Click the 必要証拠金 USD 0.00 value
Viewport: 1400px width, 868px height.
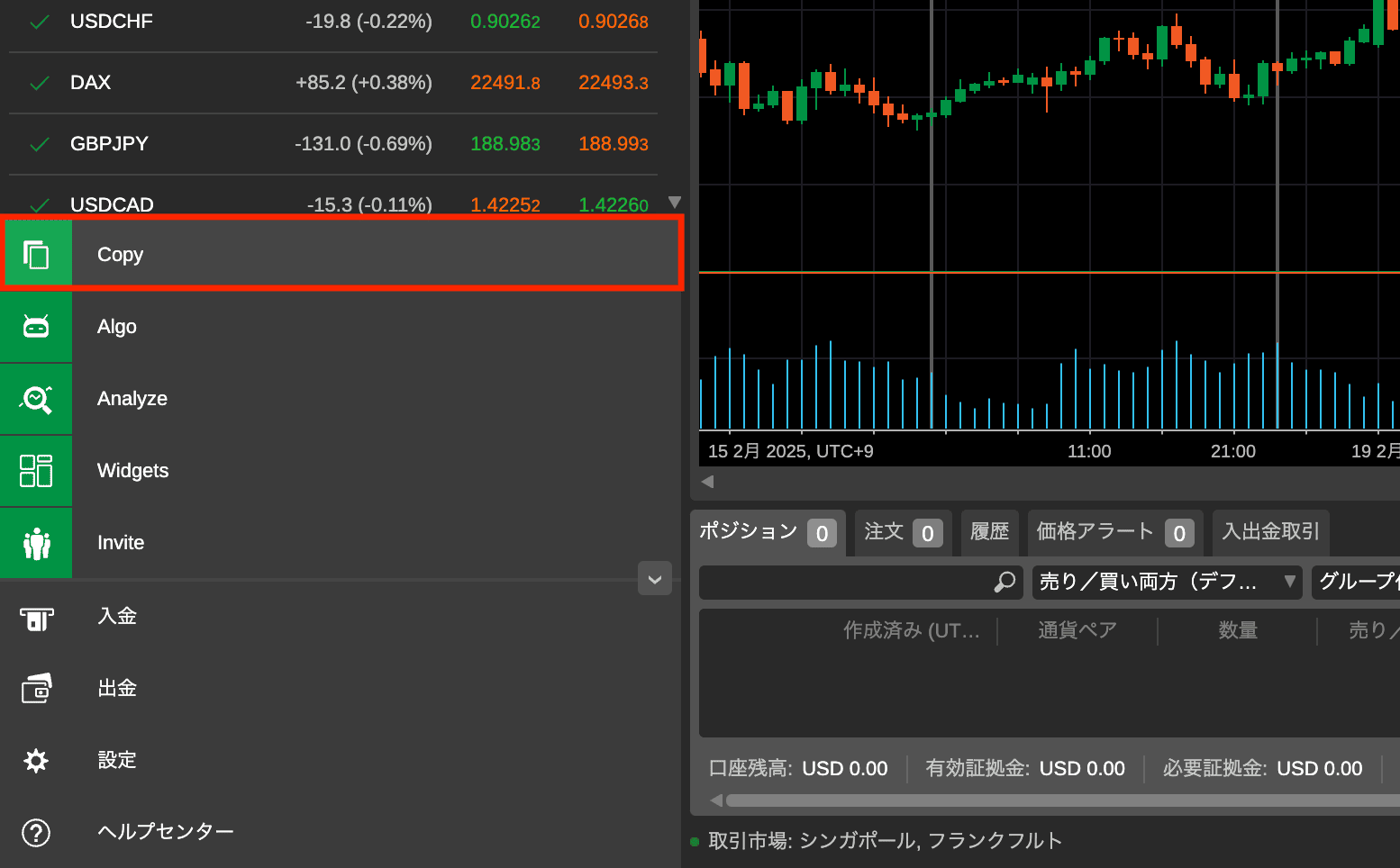pos(1320,769)
